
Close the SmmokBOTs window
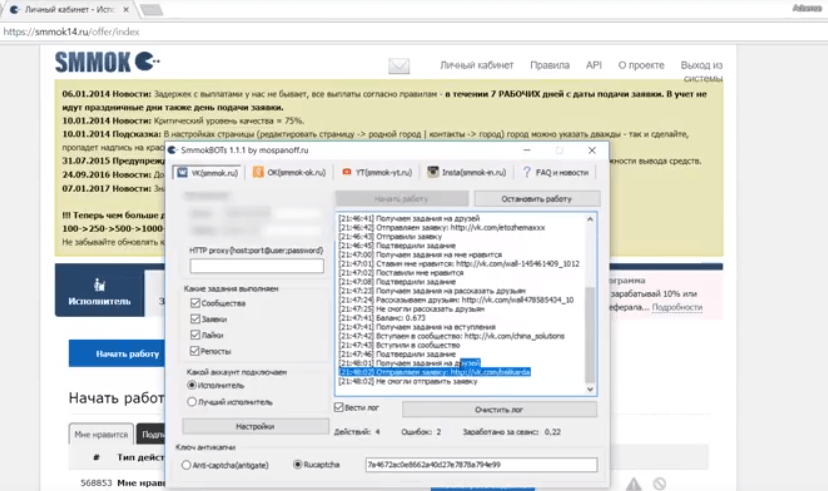(x=592, y=150)
